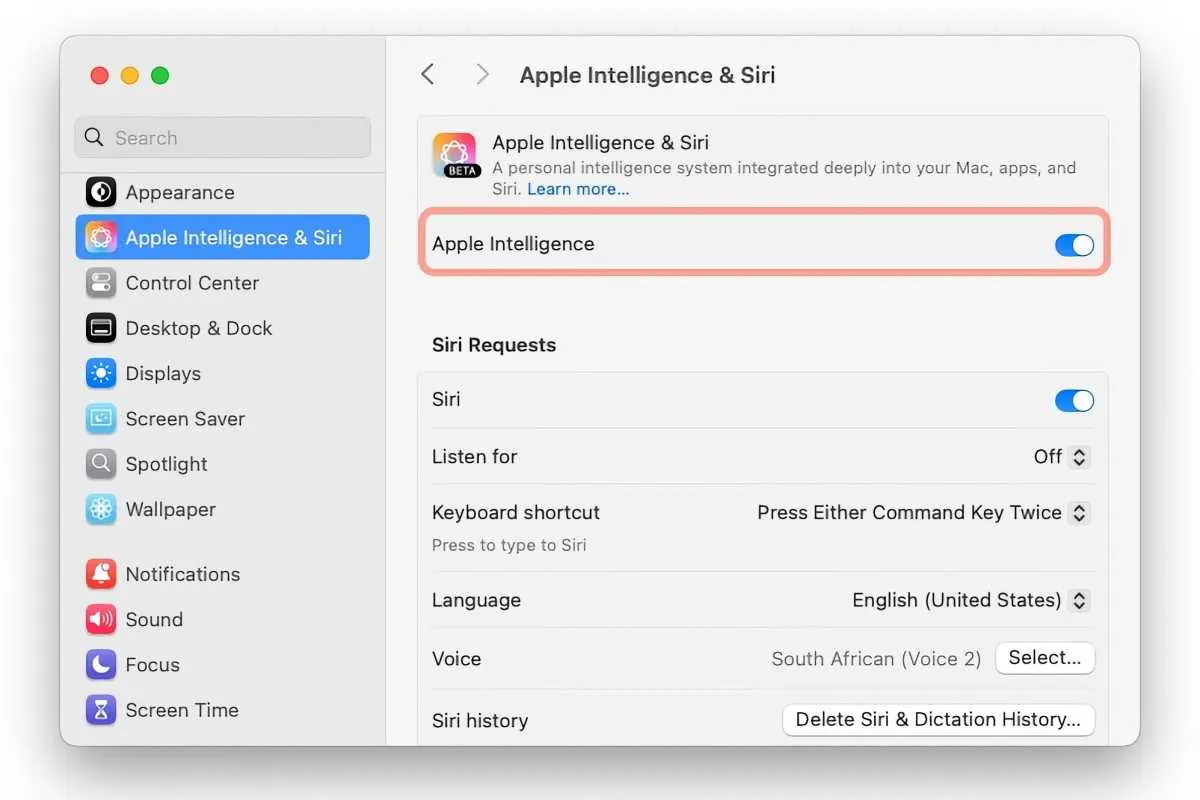
Task: Click the Siri history label
Action: (480, 721)
